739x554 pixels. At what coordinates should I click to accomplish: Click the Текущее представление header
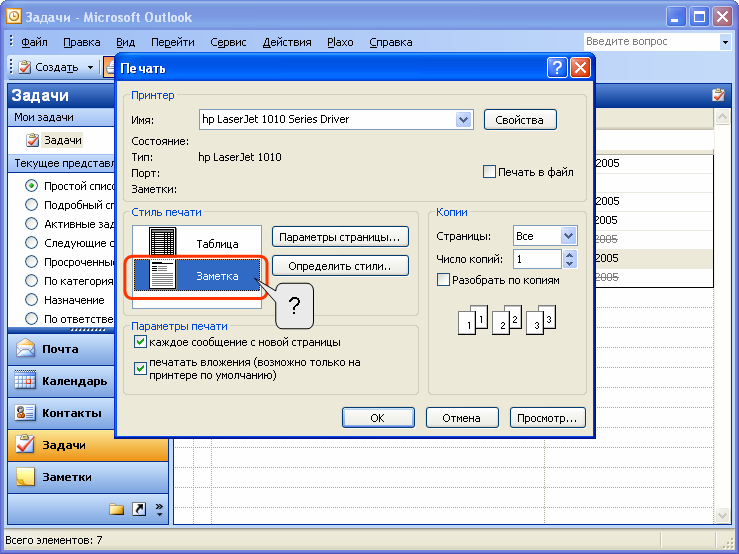(x=61, y=163)
